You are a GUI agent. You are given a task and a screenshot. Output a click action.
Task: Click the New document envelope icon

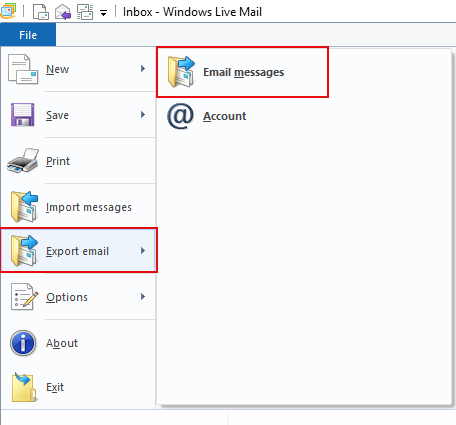coord(23,69)
